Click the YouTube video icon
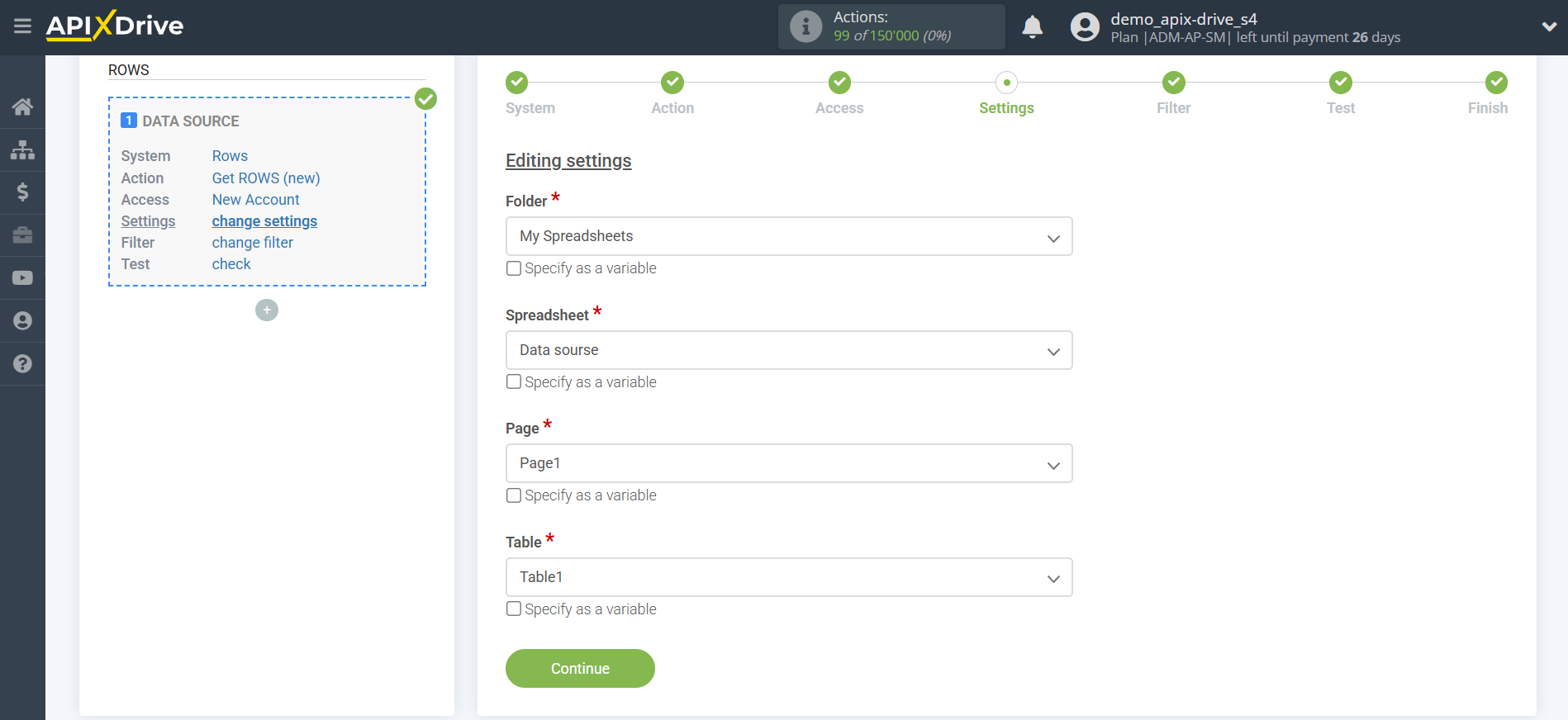 (x=22, y=278)
